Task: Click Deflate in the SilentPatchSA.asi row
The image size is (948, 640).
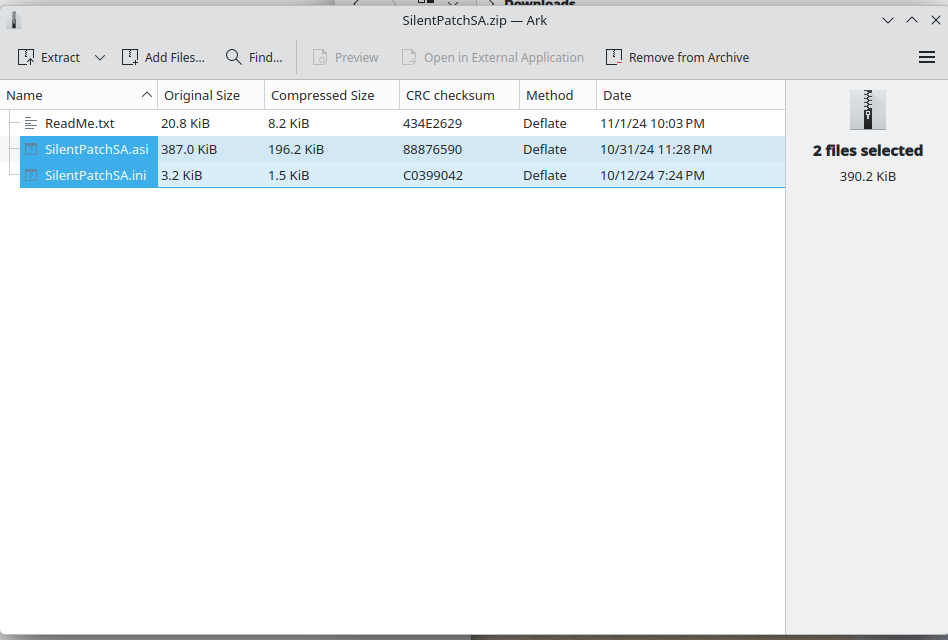Action: point(545,149)
